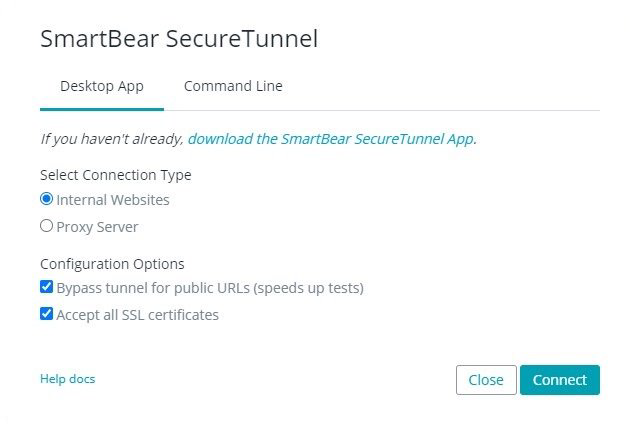Click the 'Proxy Server' label text
This screenshot has height=424, width=639.
point(97,227)
